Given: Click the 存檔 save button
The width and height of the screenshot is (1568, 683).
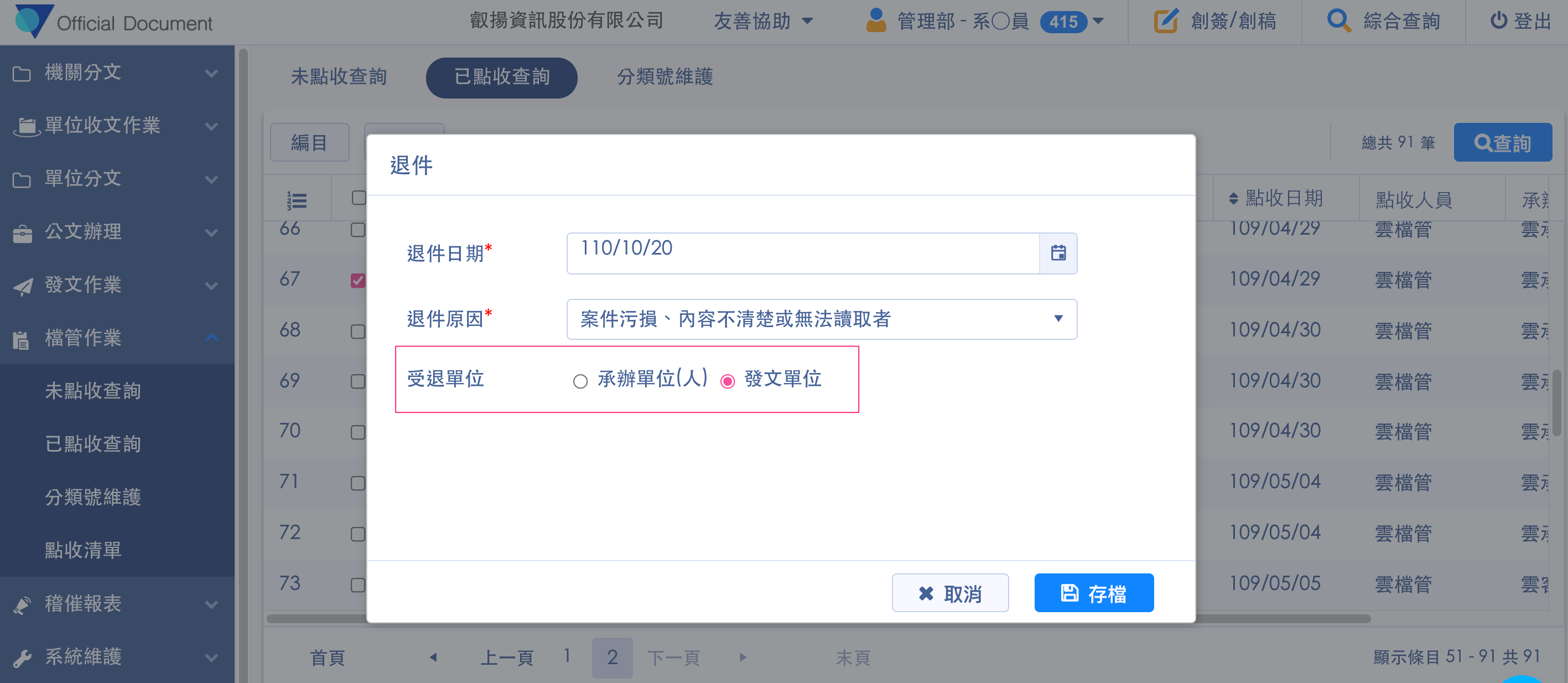Looking at the screenshot, I should coord(1093,592).
